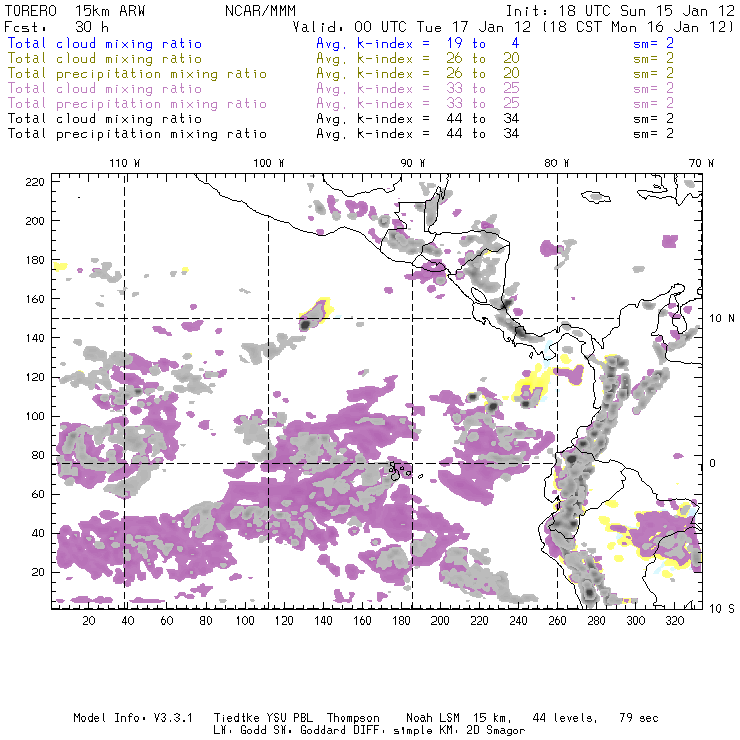The image size is (740, 740).
Task: Click the black 'Total precipitation mixing ratio' legend line
Action: (x=137, y=134)
